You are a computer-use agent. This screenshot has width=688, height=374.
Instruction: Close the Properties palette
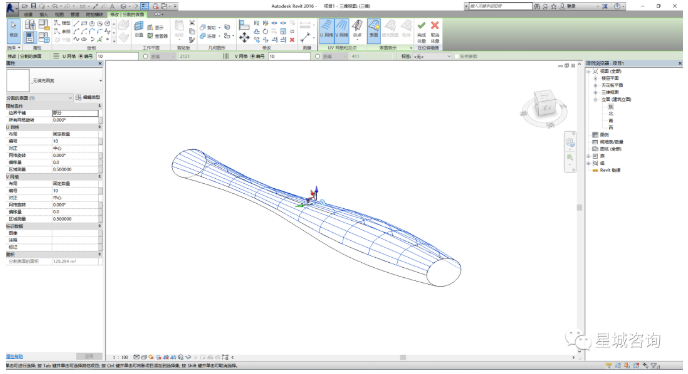point(100,64)
